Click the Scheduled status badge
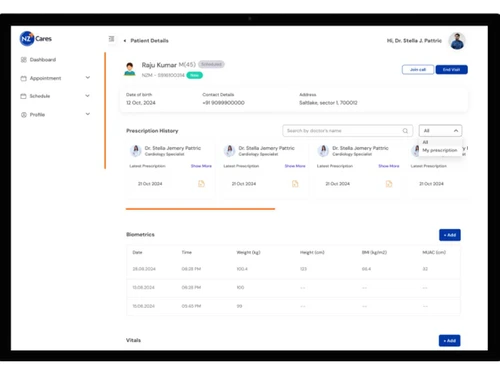 click(211, 64)
